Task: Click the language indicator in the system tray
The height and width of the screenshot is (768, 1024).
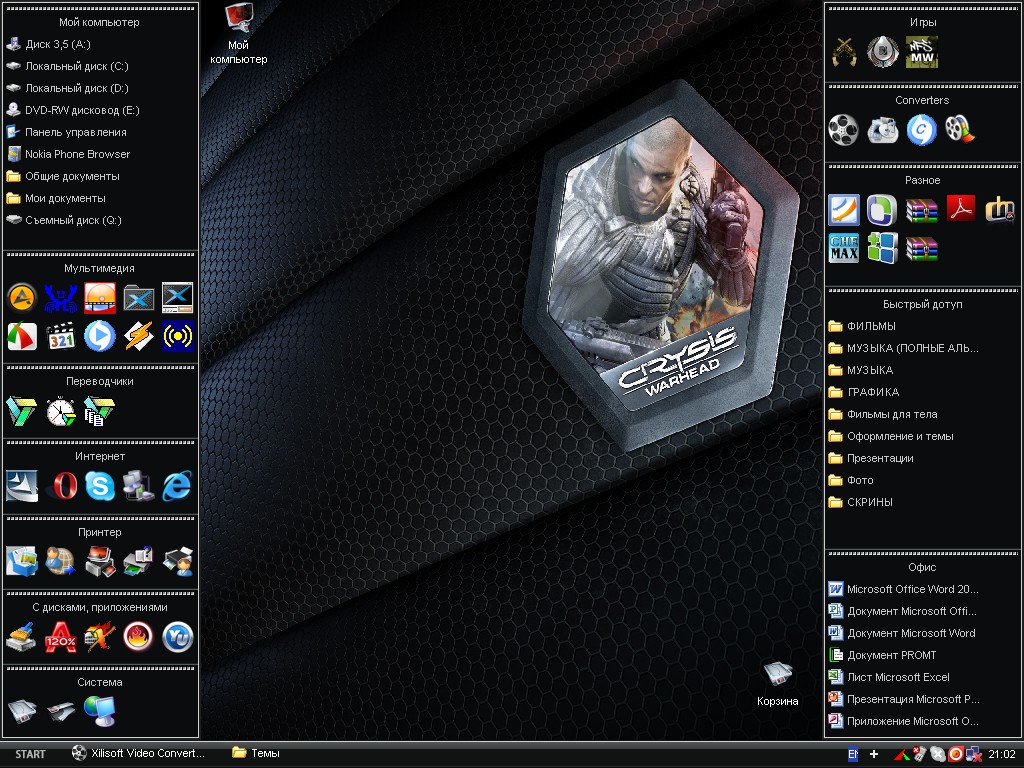Action: coord(853,754)
